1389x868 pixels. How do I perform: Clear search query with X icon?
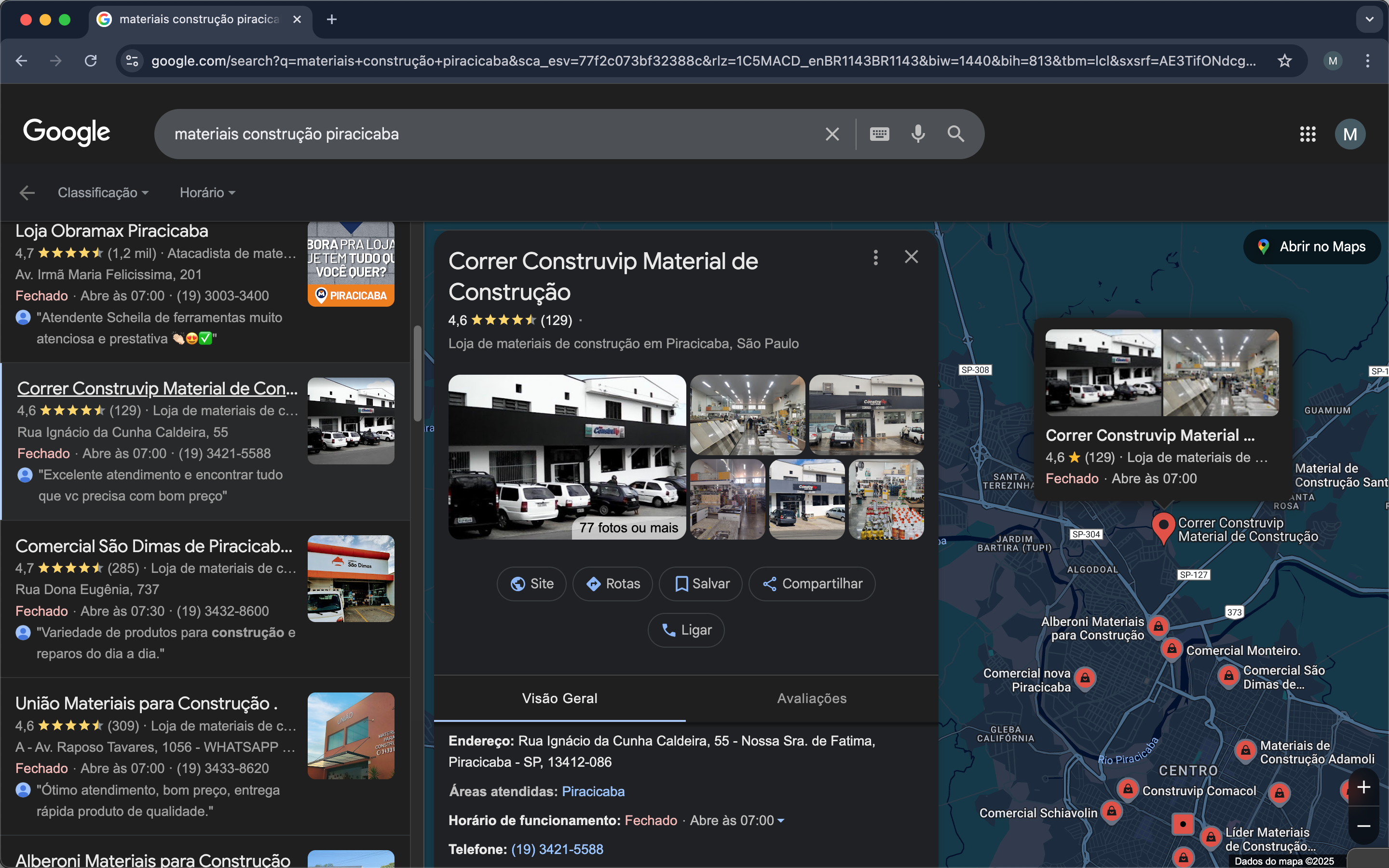[831, 135]
